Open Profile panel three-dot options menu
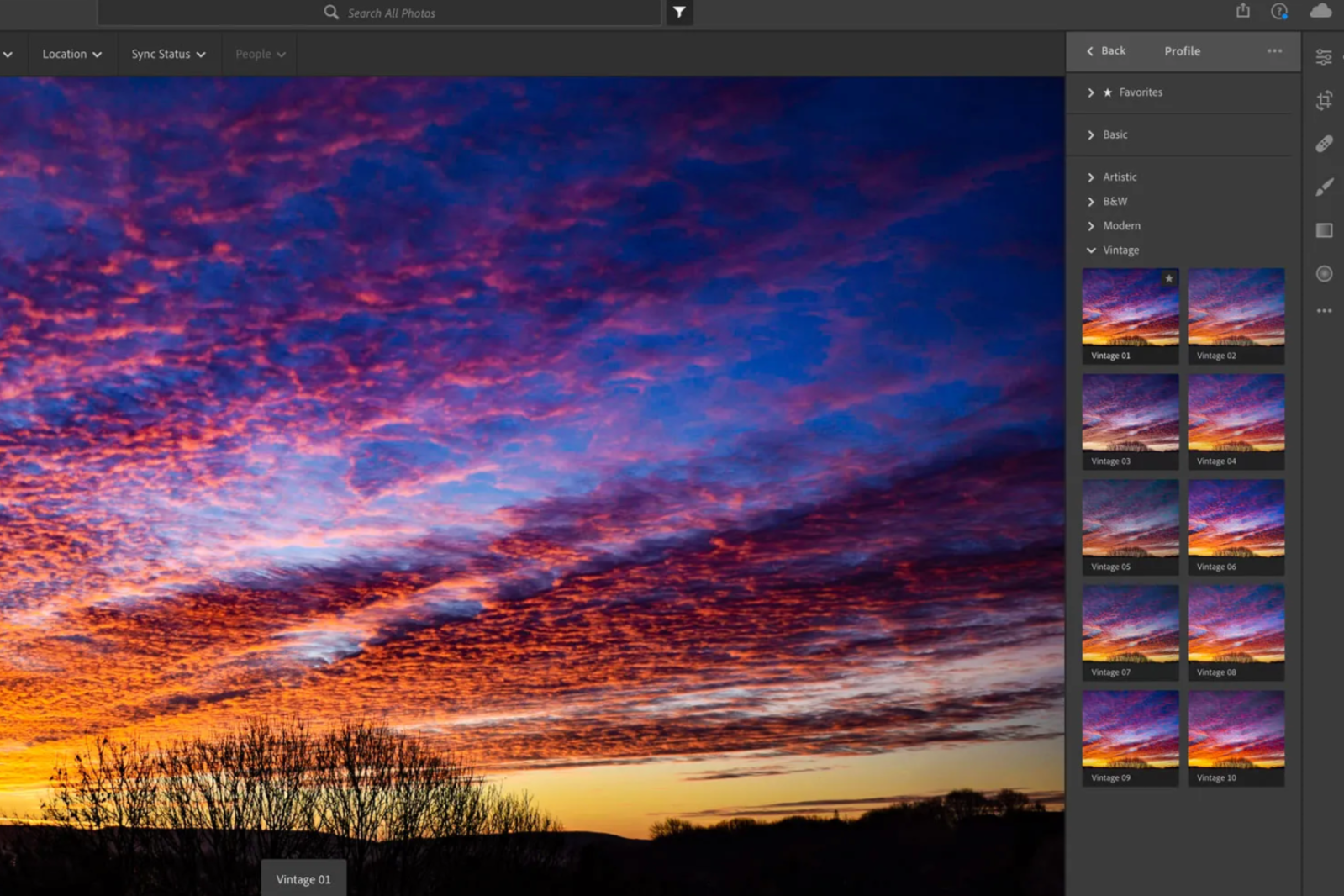The height and width of the screenshot is (896, 1344). (1274, 51)
